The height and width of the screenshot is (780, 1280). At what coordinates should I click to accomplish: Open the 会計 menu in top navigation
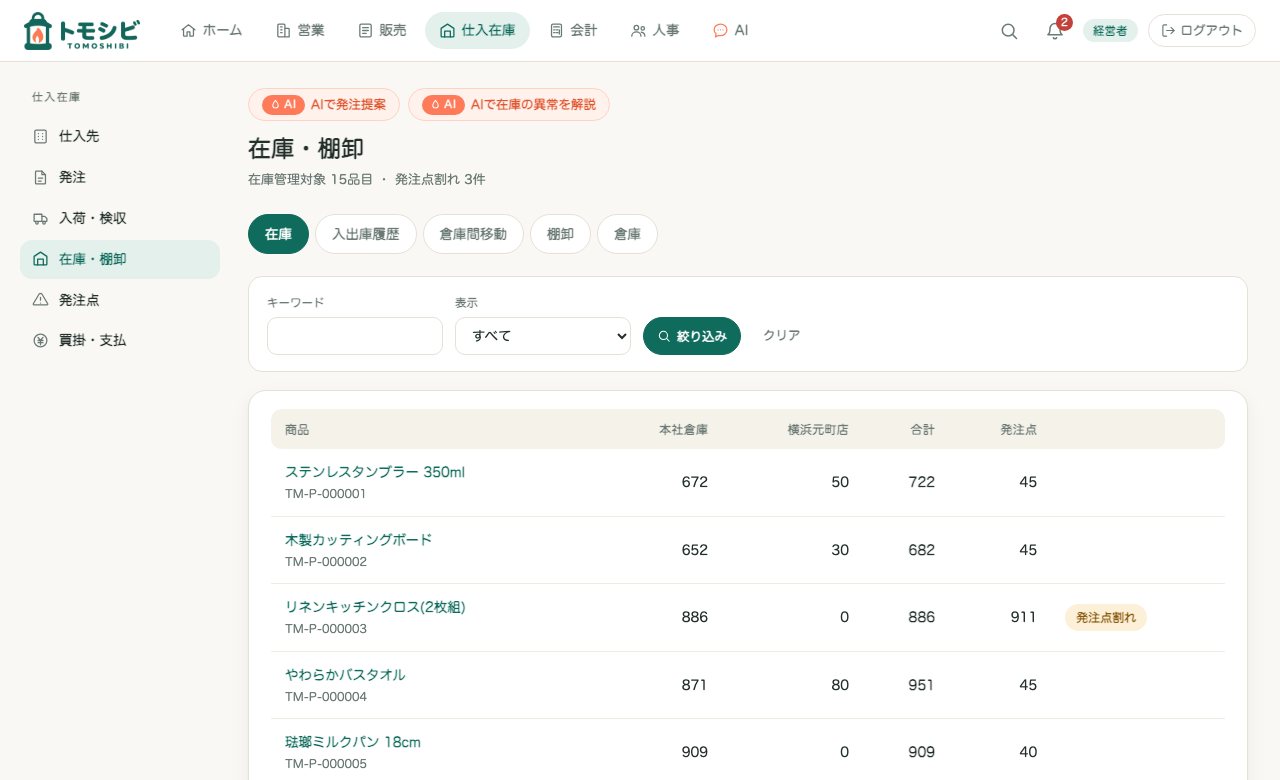(573, 30)
